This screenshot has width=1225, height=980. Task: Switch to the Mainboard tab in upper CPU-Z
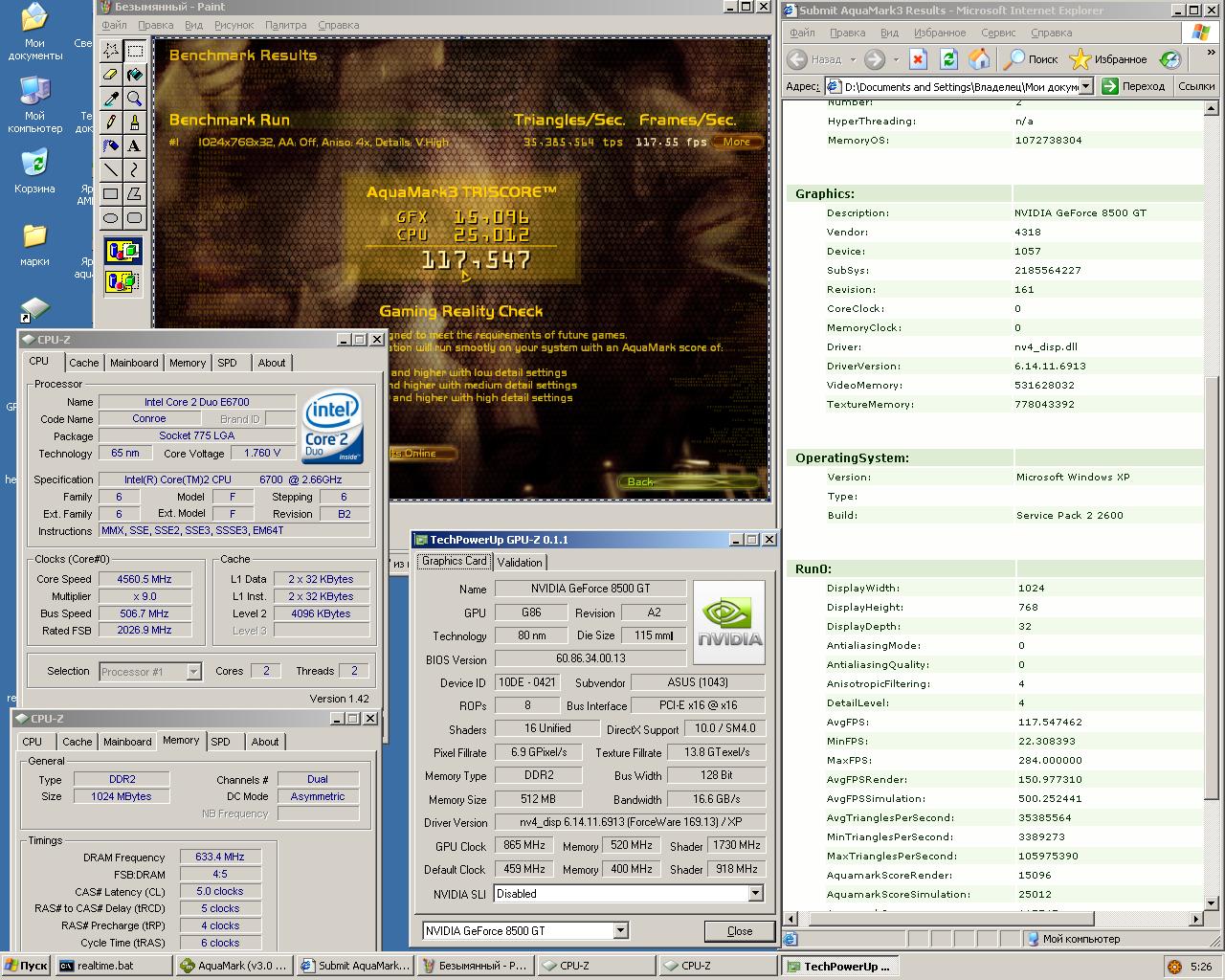click(x=134, y=363)
